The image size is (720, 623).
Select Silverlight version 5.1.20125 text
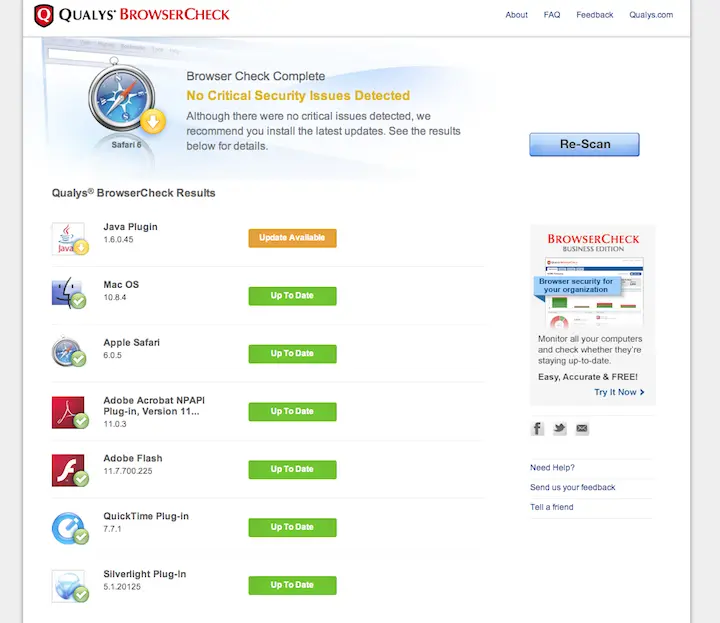click(x=122, y=586)
